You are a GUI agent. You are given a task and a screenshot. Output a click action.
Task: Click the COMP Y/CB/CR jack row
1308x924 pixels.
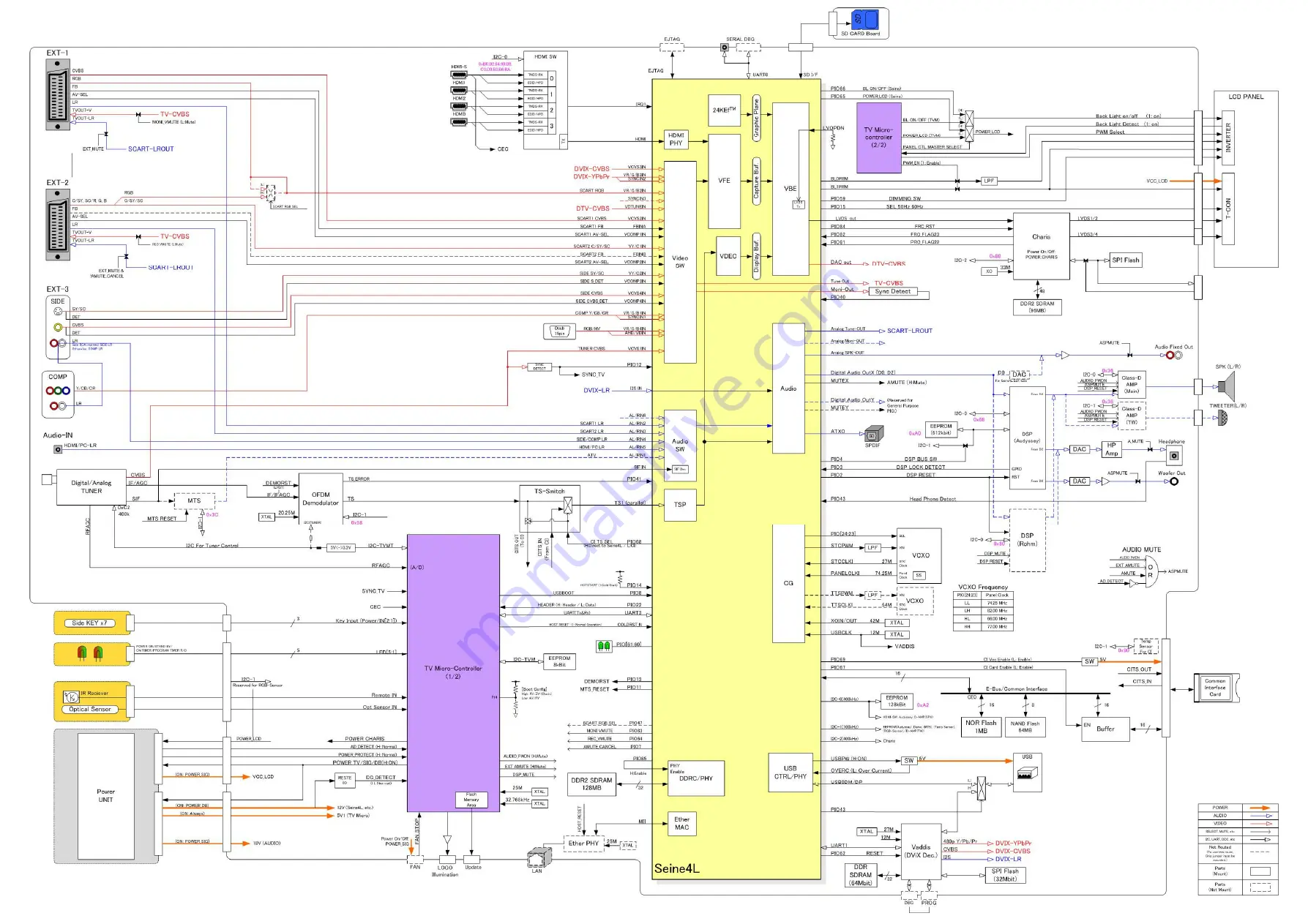(x=59, y=391)
